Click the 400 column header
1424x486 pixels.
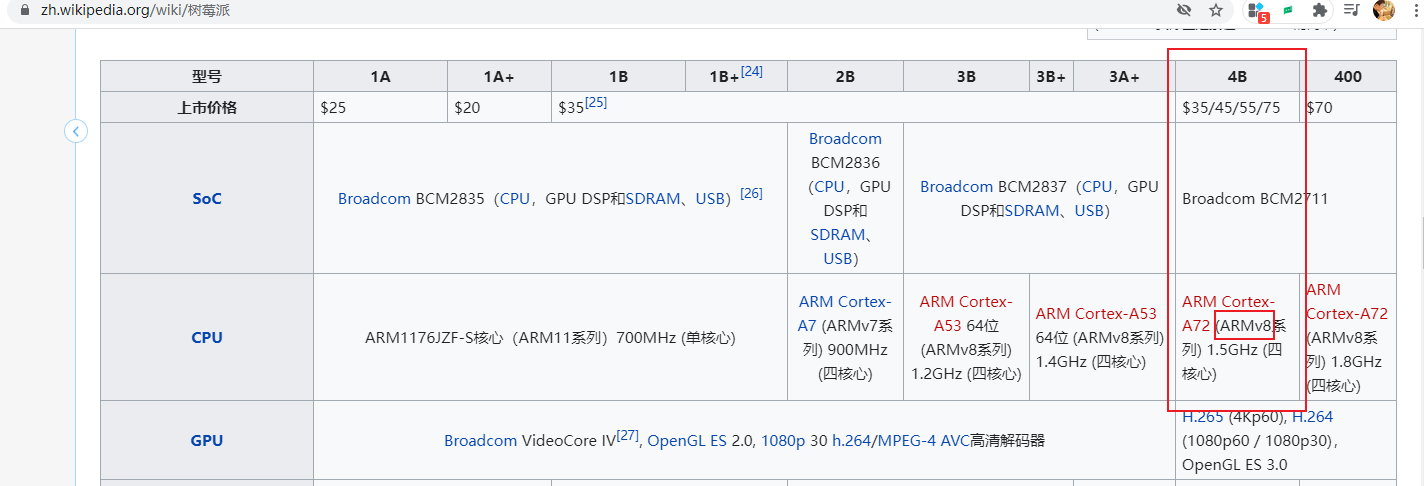pos(1348,76)
